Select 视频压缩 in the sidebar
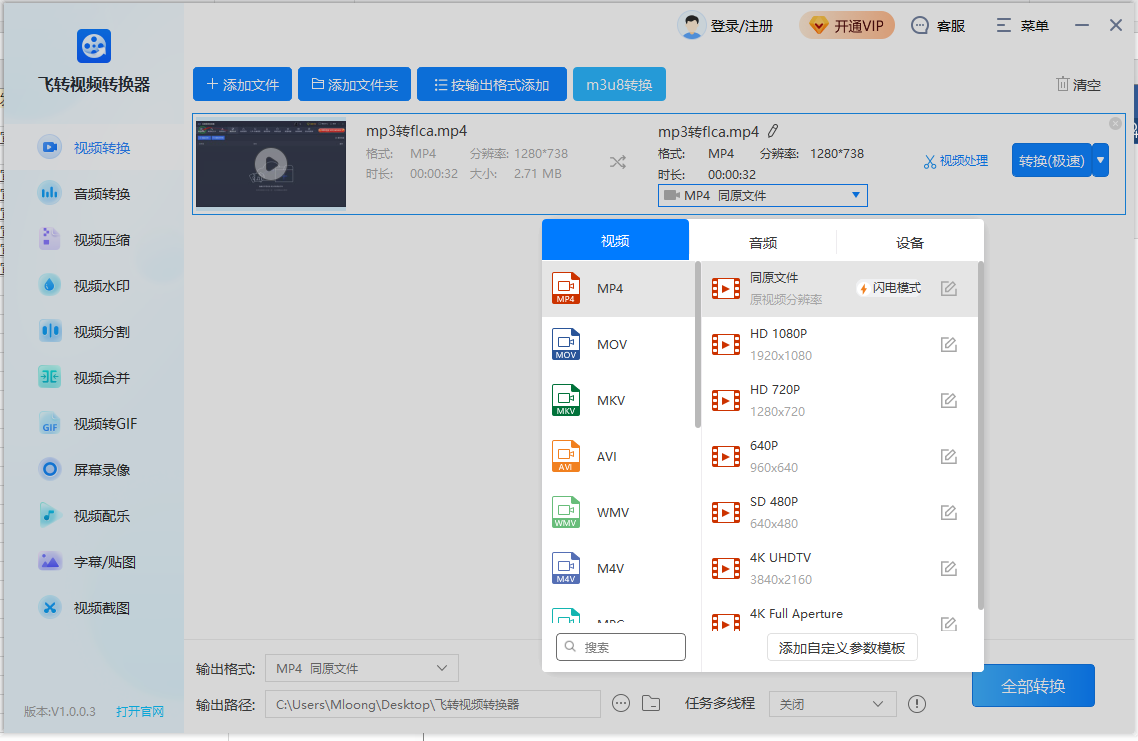 pyautogui.click(x=101, y=240)
